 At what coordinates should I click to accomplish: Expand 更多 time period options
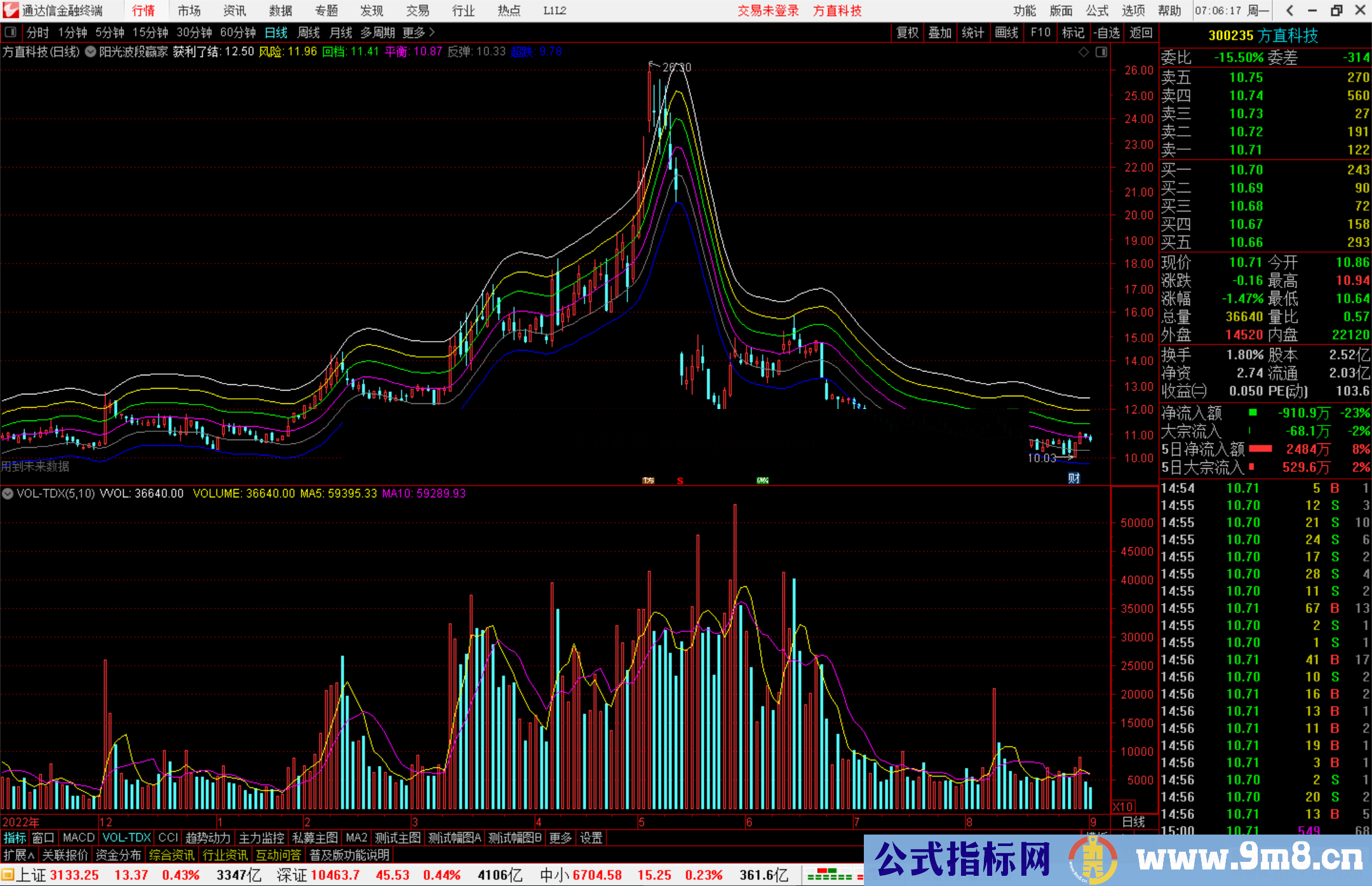pyautogui.click(x=419, y=32)
